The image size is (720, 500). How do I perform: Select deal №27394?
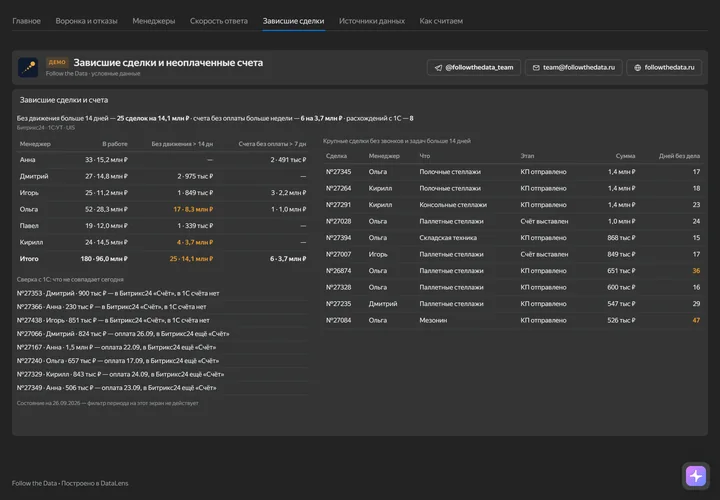point(338,238)
